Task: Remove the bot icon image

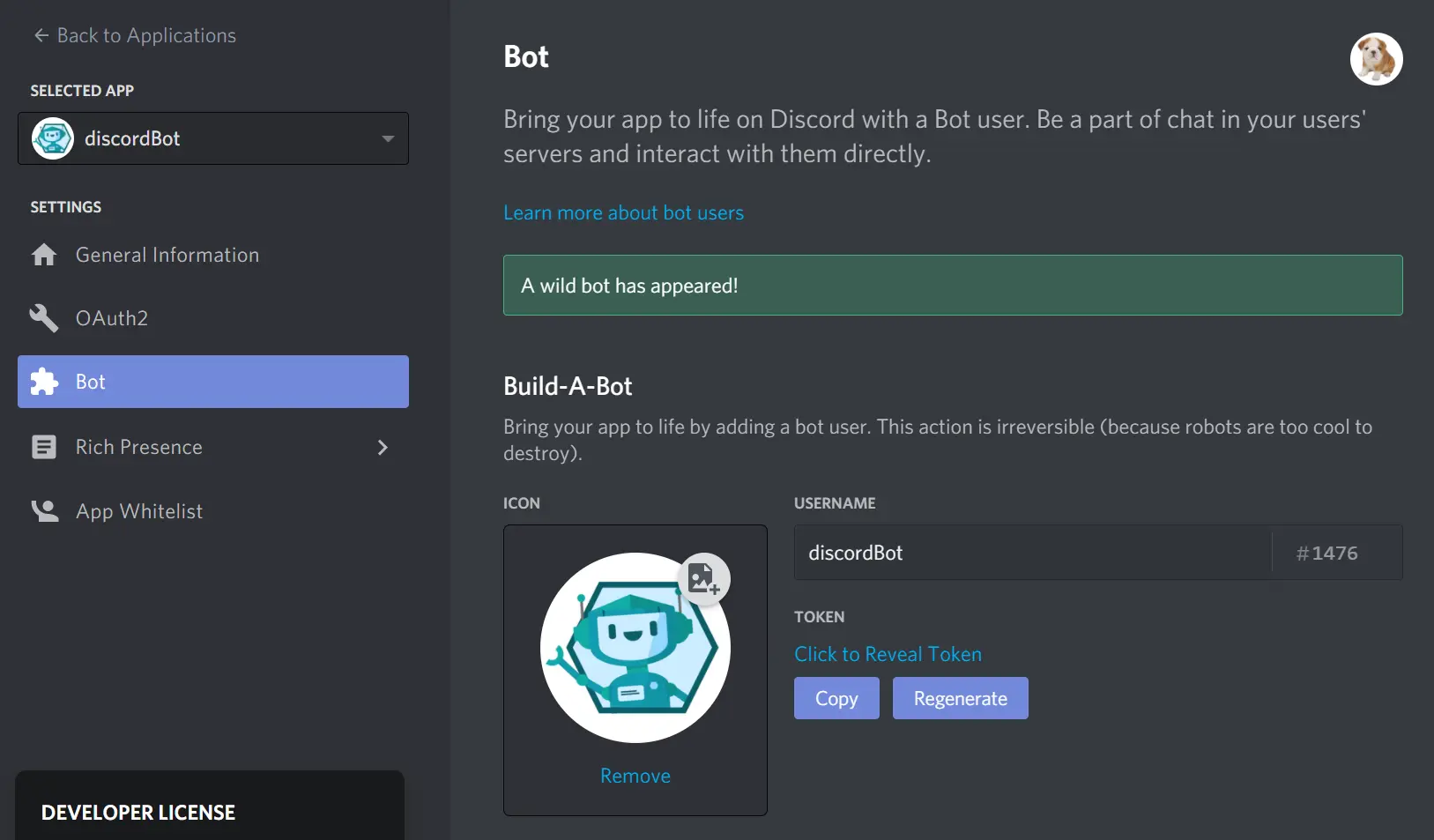Action: tap(635, 775)
